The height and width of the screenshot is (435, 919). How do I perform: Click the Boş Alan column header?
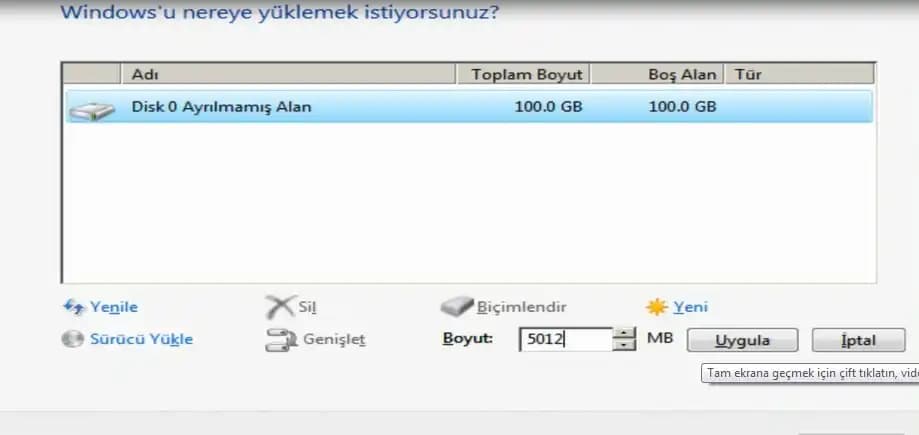point(657,74)
